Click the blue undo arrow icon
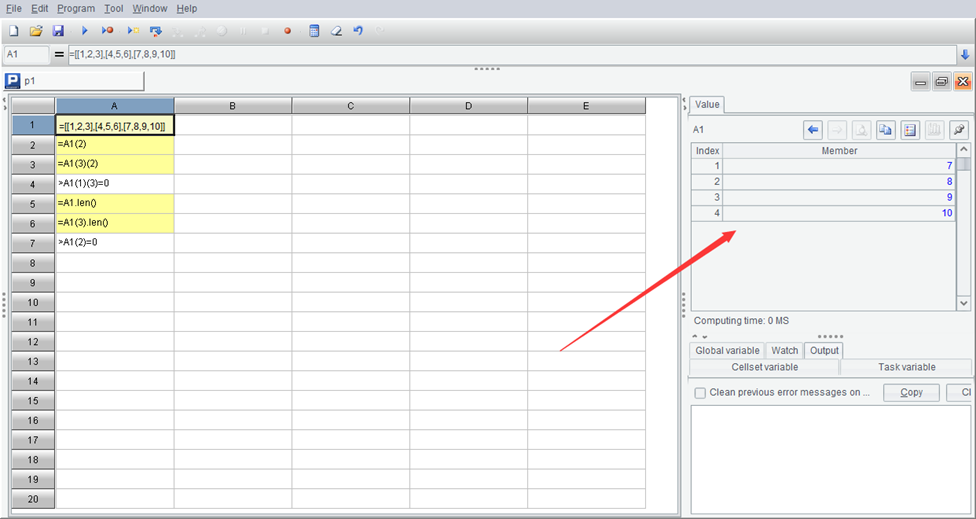The image size is (976, 519). (x=358, y=31)
